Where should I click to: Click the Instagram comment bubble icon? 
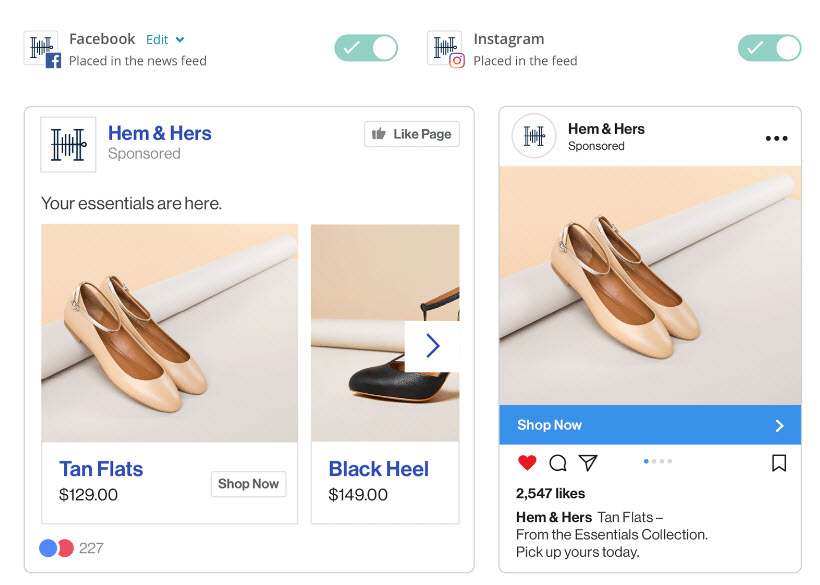[x=558, y=463]
